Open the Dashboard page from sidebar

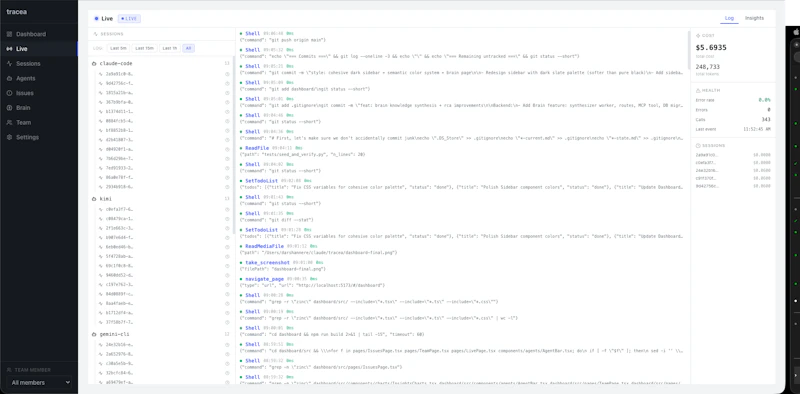[x=38, y=34]
